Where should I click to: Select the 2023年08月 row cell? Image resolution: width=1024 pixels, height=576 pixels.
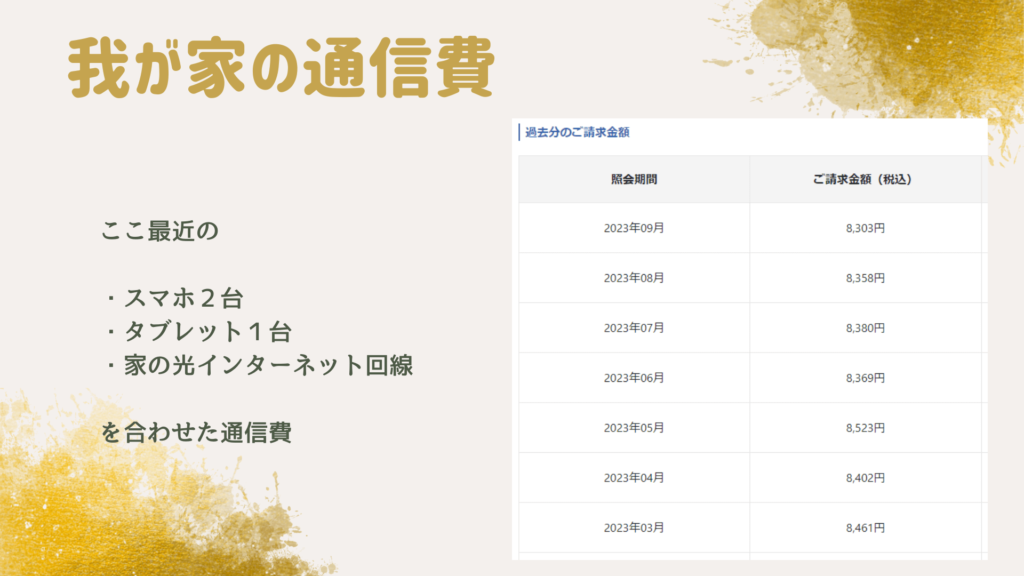pyautogui.click(x=634, y=278)
